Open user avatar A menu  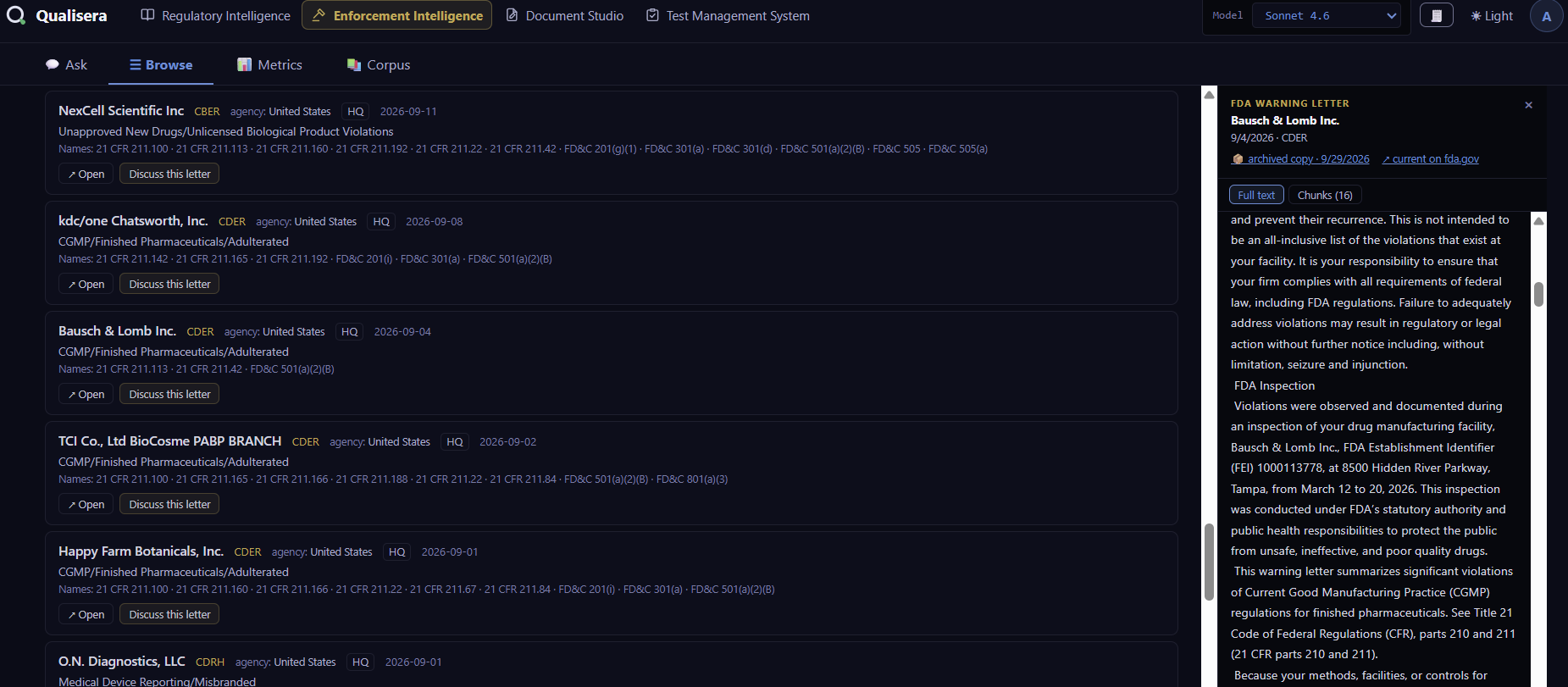[1546, 15]
